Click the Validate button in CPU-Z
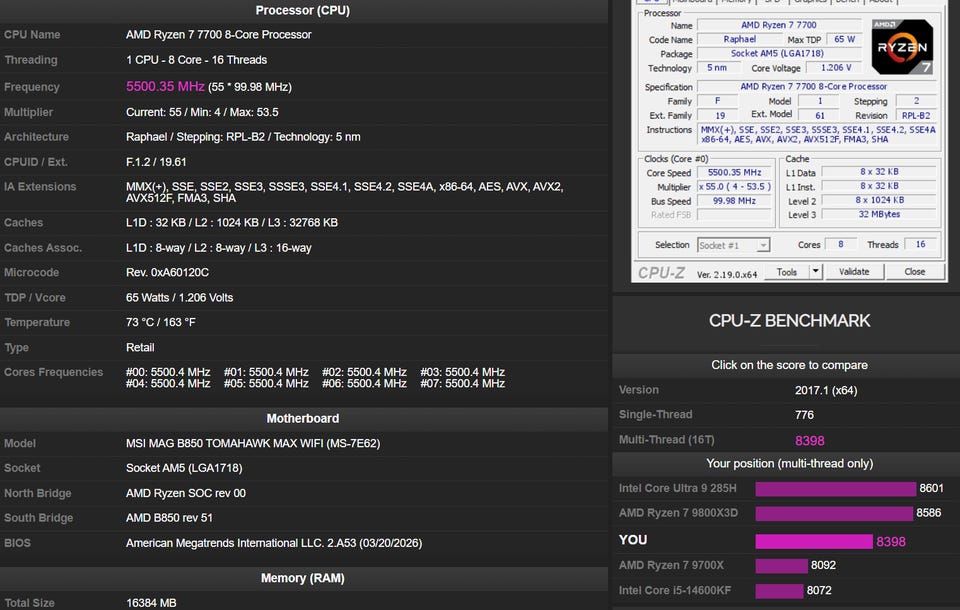This screenshot has height=610, width=960. tap(854, 271)
